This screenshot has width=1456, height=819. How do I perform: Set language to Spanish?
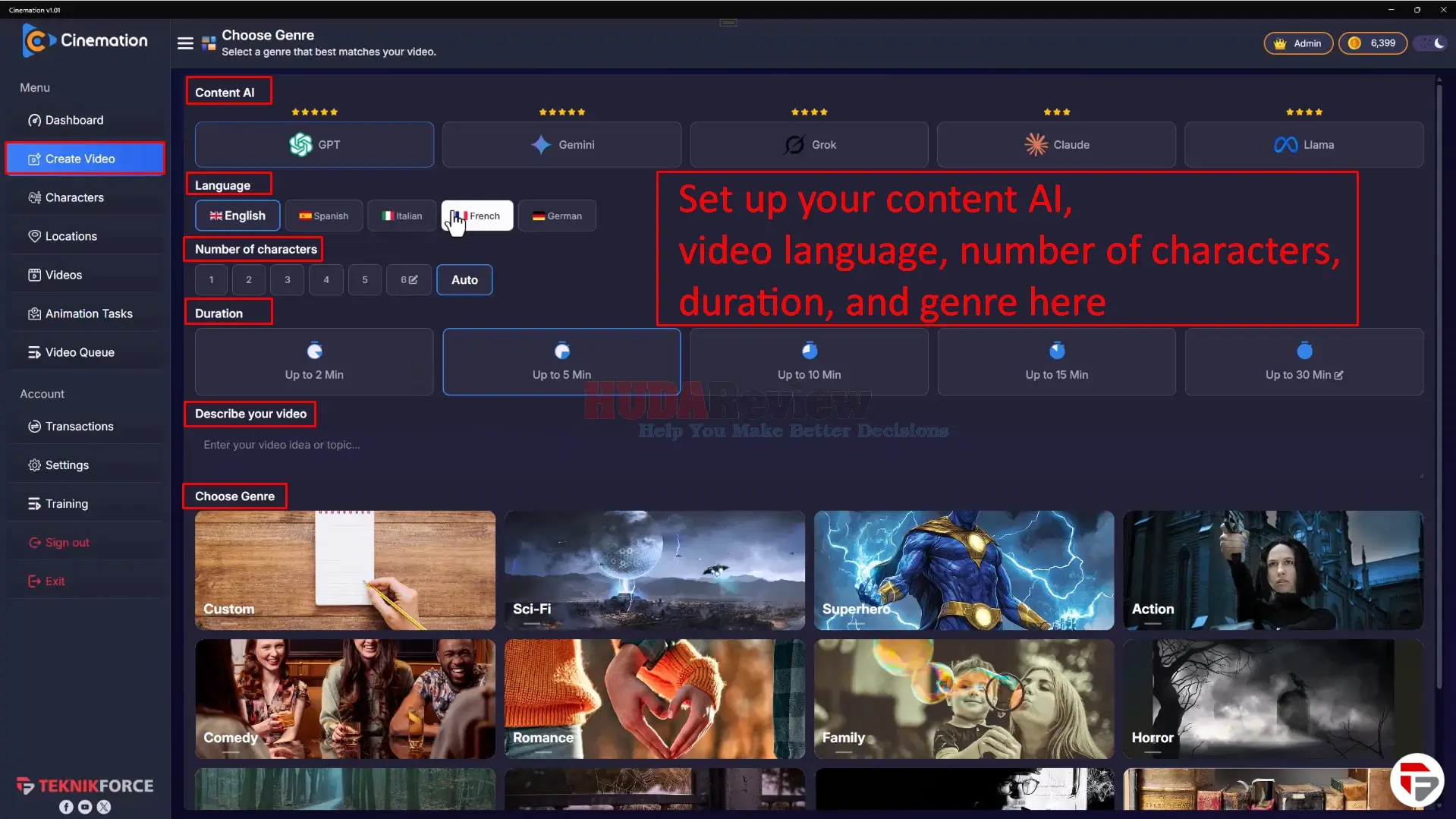point(323,216)
